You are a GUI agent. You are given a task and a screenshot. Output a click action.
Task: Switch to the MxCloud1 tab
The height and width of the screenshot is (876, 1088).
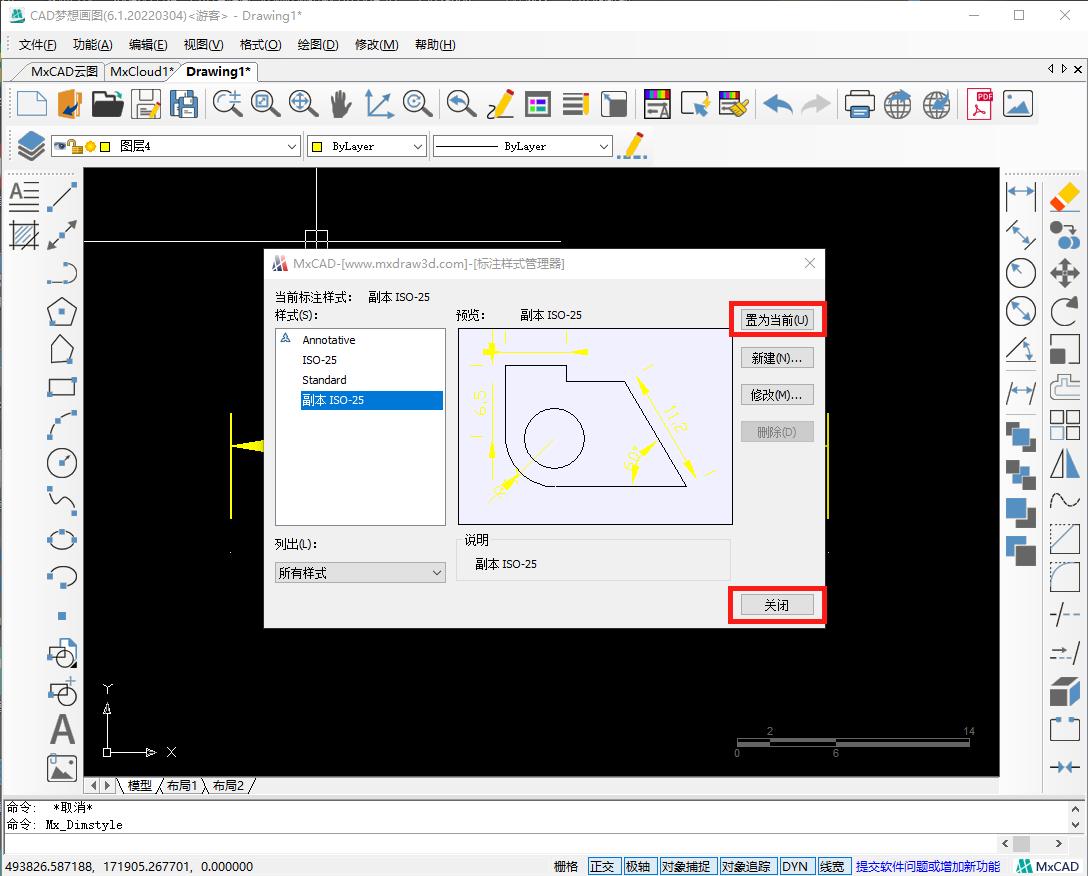pyautogui.click(x=141, y=71)
